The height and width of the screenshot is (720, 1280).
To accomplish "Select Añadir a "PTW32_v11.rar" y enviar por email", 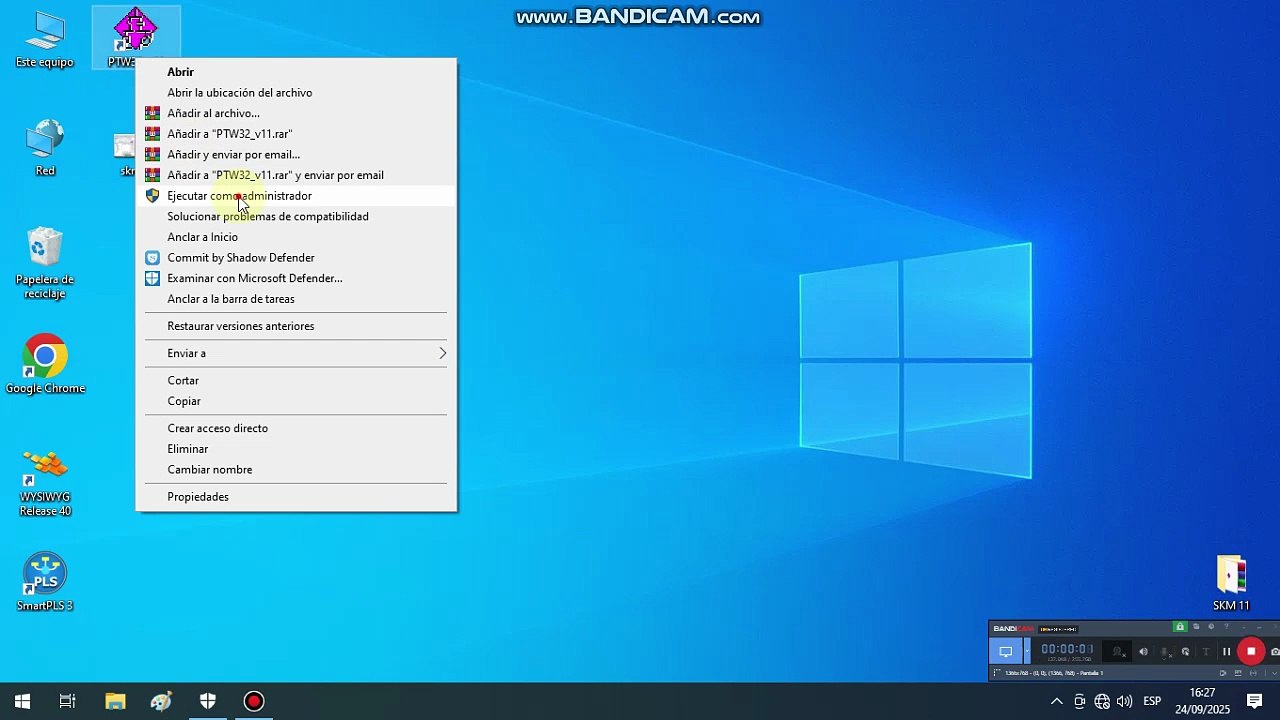I will tap(296, 175).
